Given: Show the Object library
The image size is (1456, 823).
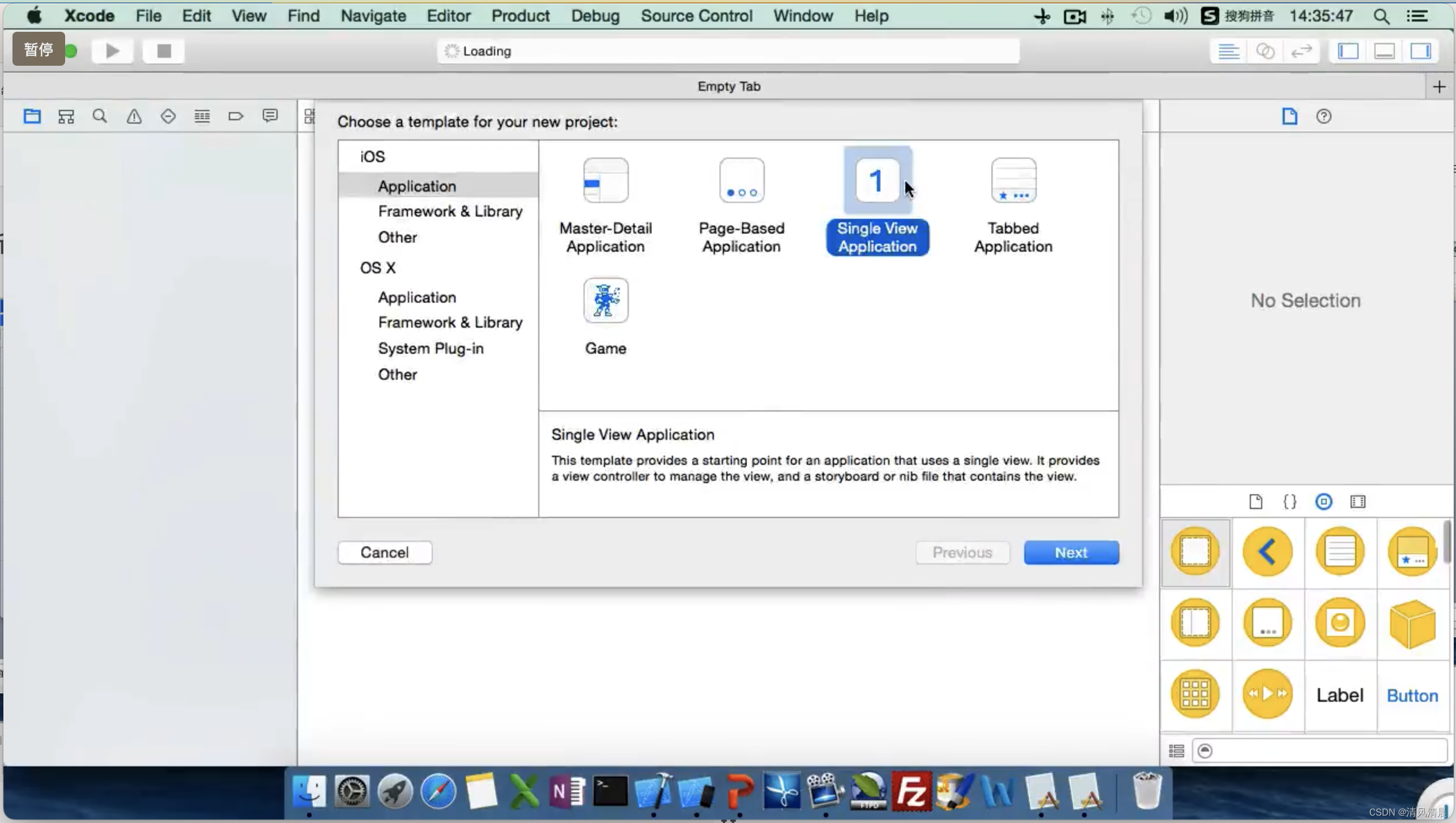Looking at the screenshot, I should pyautogui.click(x=1323, y=502).
